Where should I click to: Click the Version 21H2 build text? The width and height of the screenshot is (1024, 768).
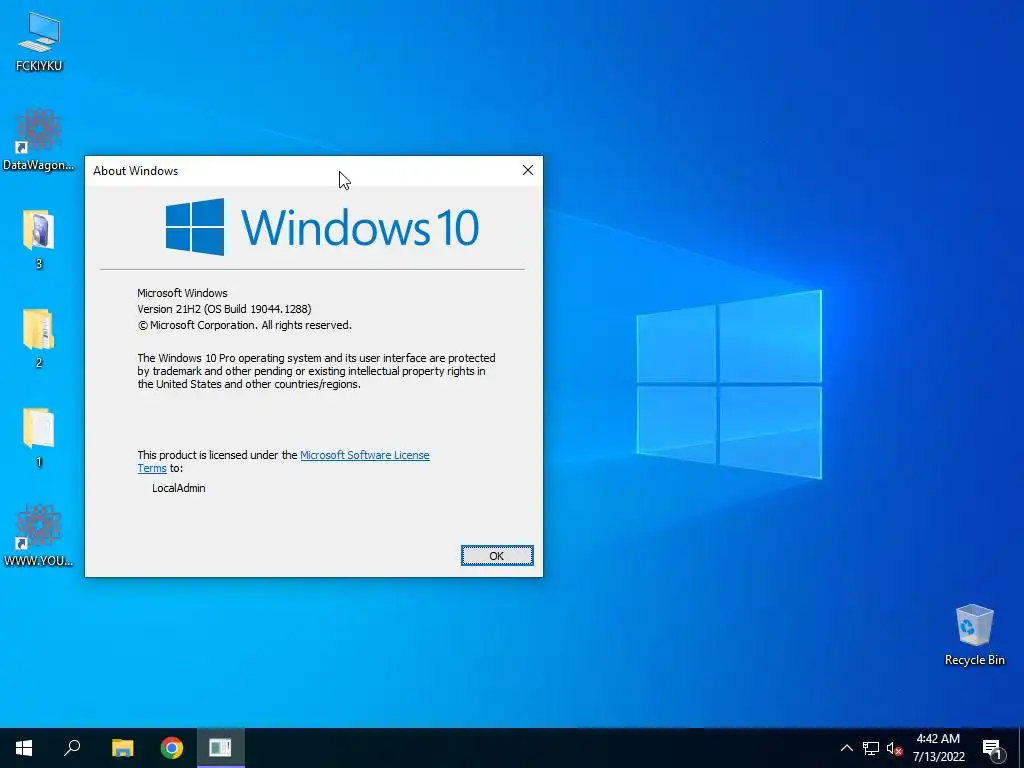[224, 309]
